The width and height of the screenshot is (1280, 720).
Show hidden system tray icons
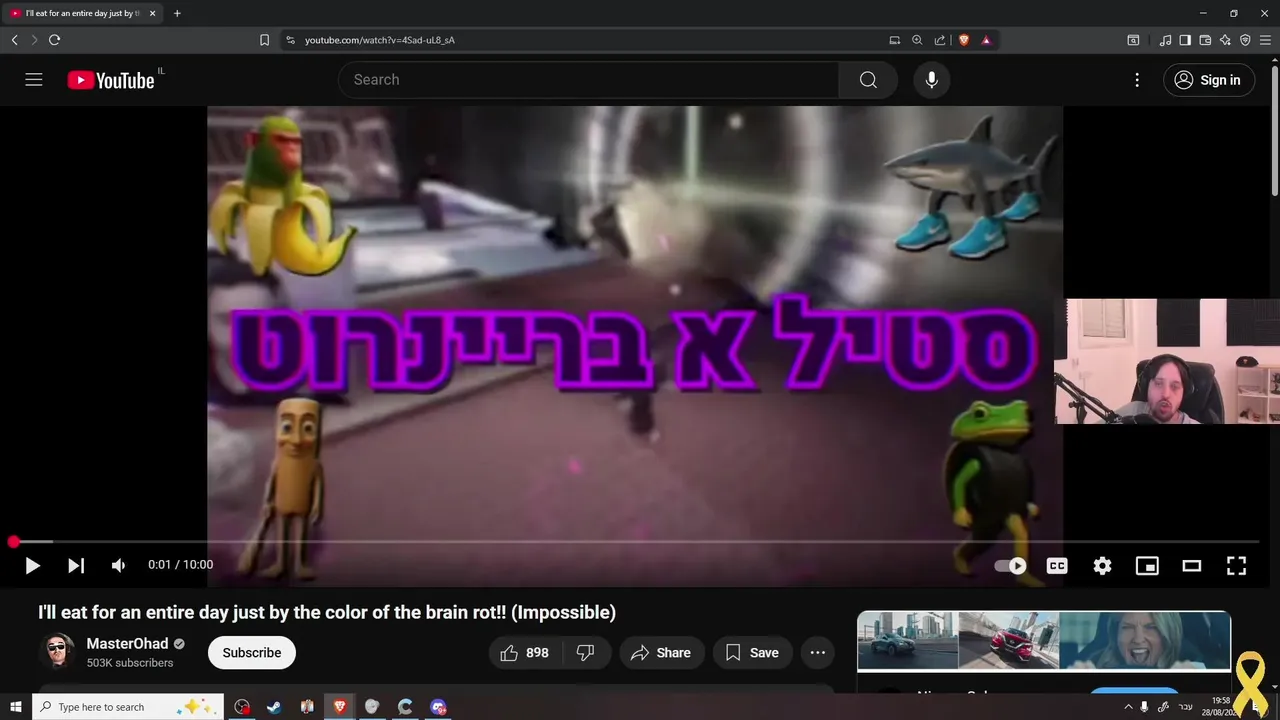tap(1129, 707)
